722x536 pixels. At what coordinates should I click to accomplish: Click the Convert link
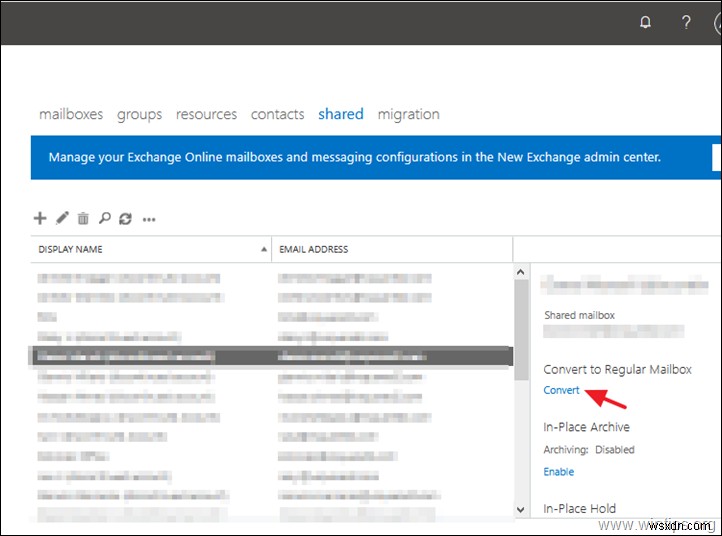tap(561, 390)
